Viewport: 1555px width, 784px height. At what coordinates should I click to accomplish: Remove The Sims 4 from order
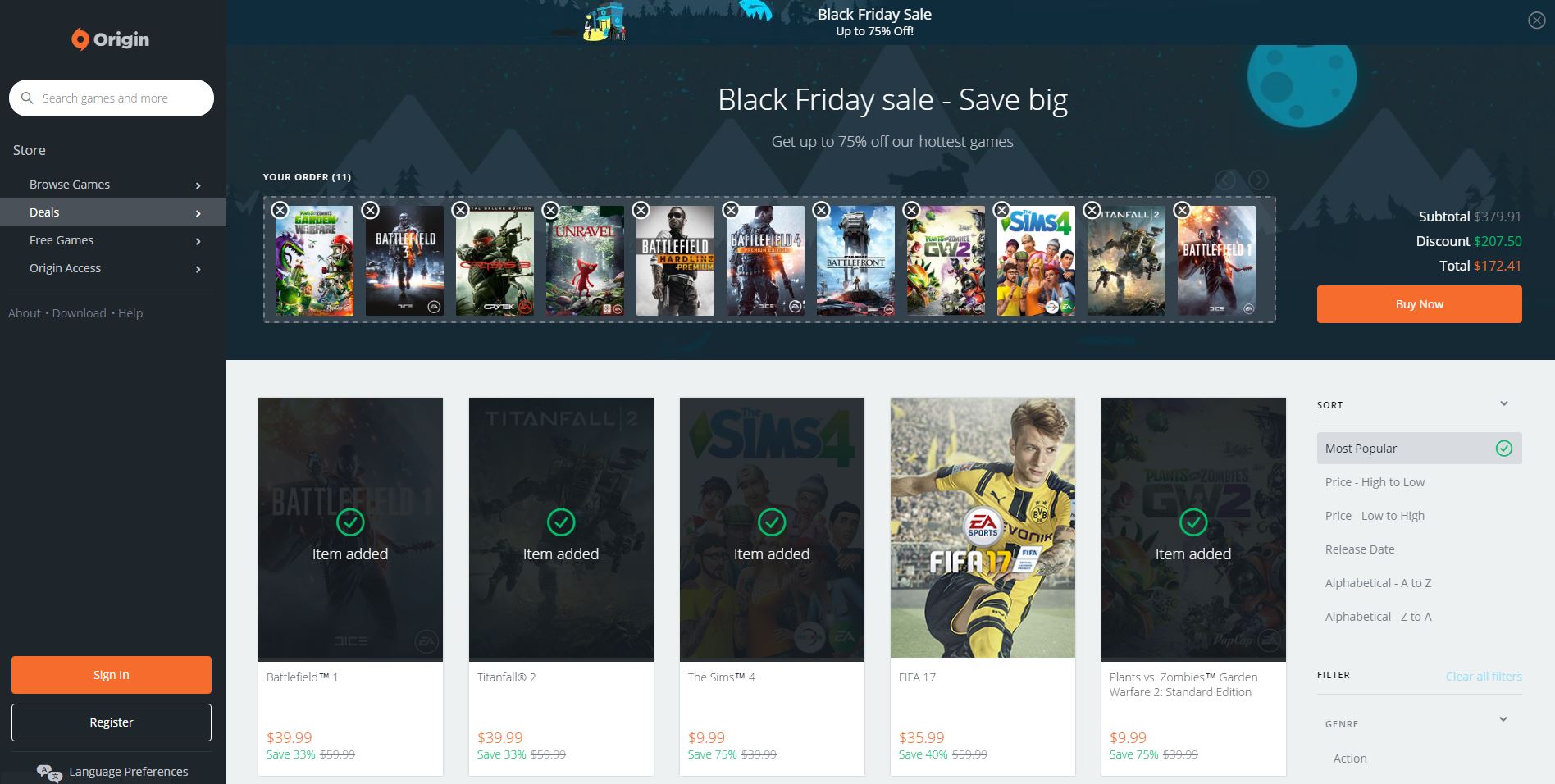[1001, 210]
